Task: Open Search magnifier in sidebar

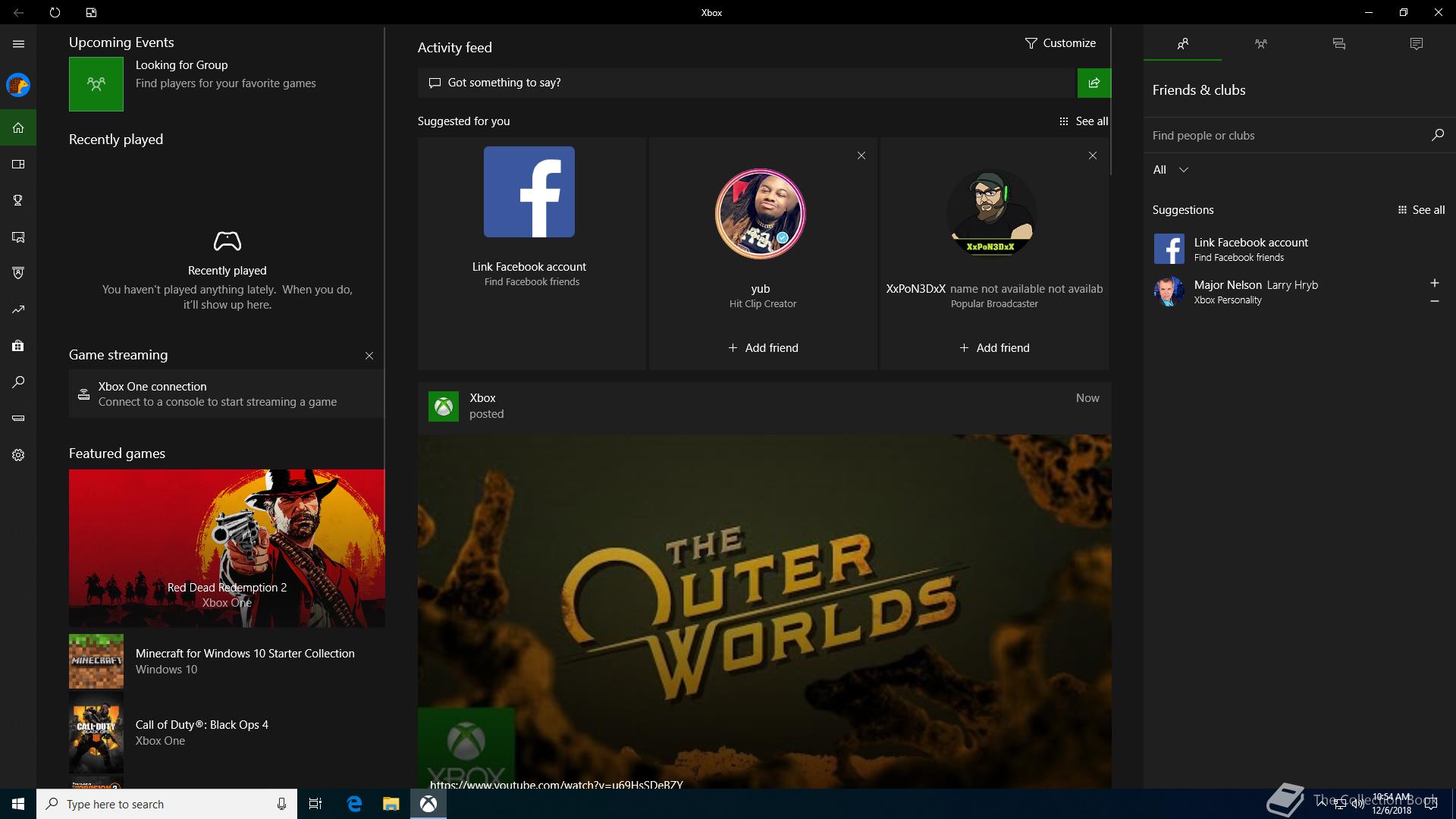Action: click(x=18, y=382)
